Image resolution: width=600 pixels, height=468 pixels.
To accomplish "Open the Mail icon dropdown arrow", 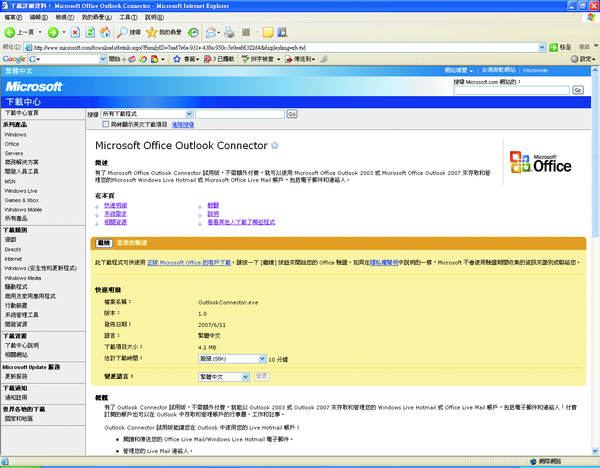I will 218,33.
